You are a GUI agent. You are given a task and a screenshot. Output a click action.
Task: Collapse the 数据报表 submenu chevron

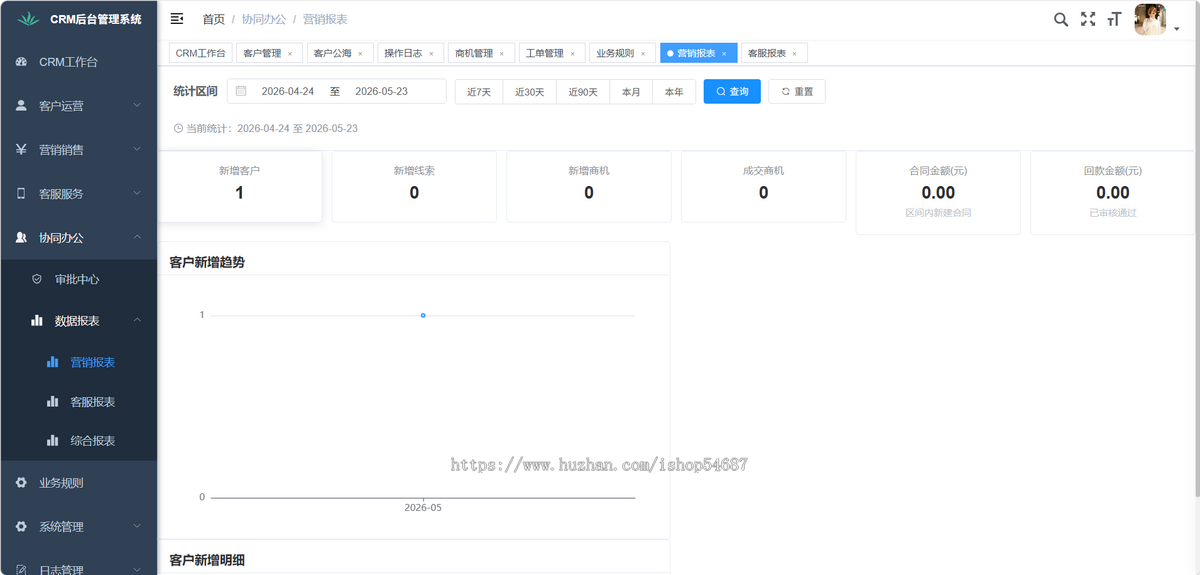point(137,320)
